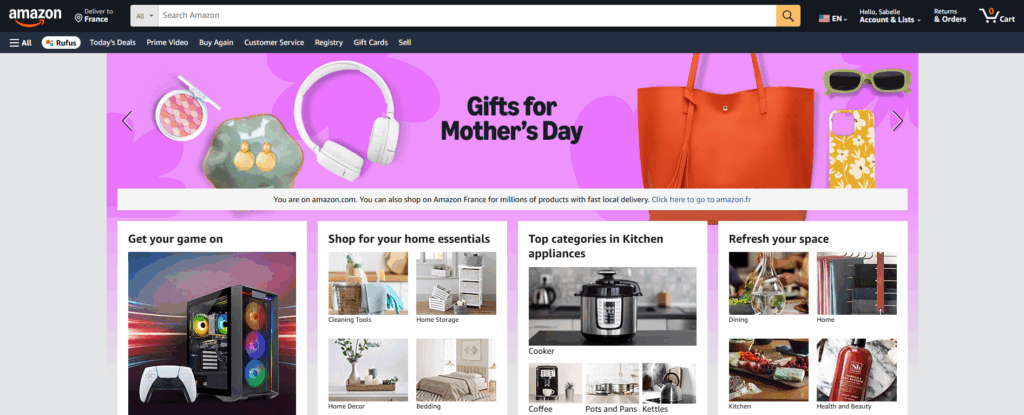Advance to next banner slide arrow
This screenshot has width=1024, height=415.
(x=898, y=121)
